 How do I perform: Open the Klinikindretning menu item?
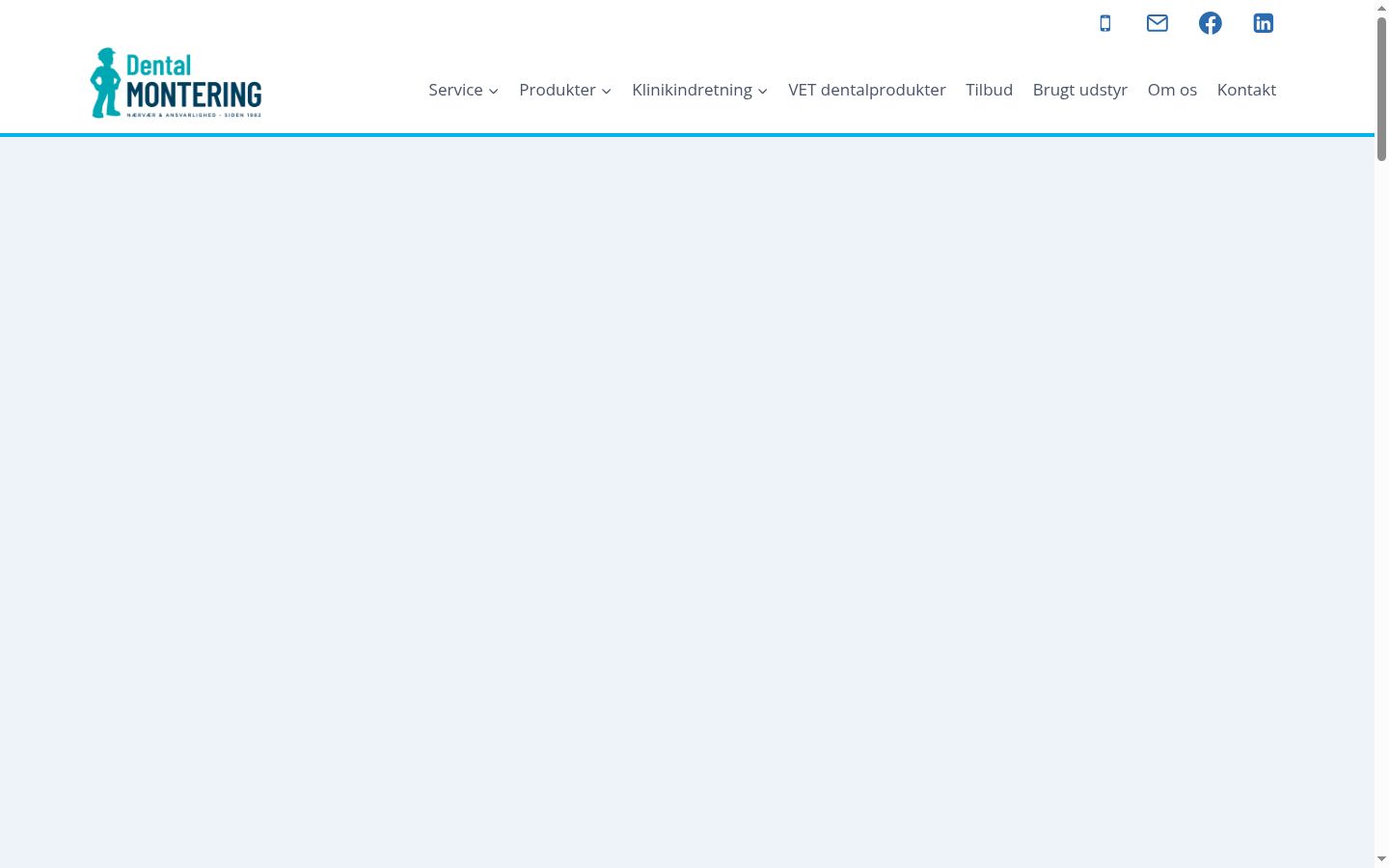[x=692, y=90]
